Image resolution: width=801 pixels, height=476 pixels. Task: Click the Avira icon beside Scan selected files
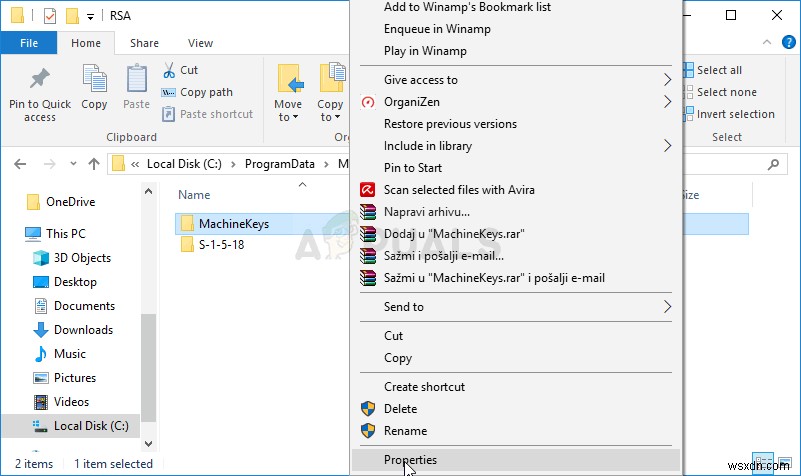[x=368, y=190]
